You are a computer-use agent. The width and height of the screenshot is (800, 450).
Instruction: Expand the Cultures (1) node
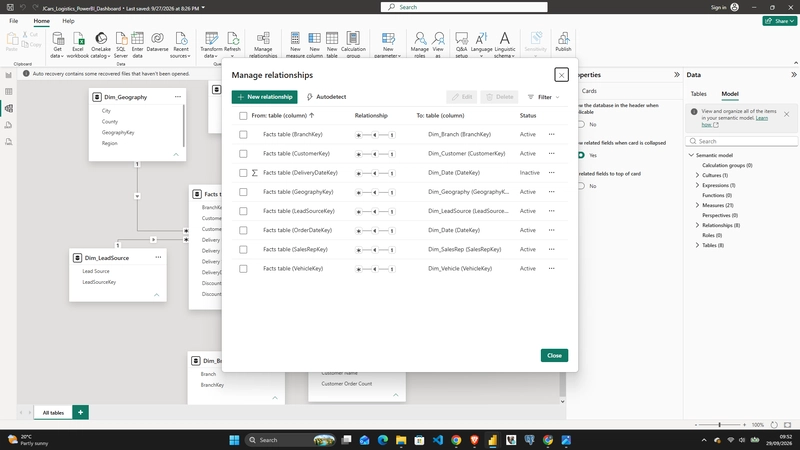tap(697, 175)
